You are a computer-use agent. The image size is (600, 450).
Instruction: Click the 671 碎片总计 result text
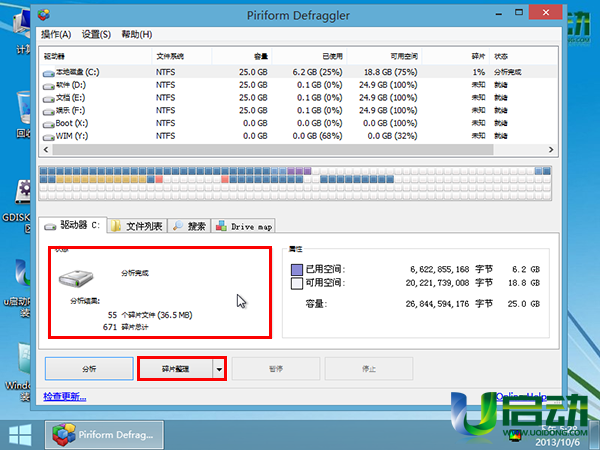[126, 327]
